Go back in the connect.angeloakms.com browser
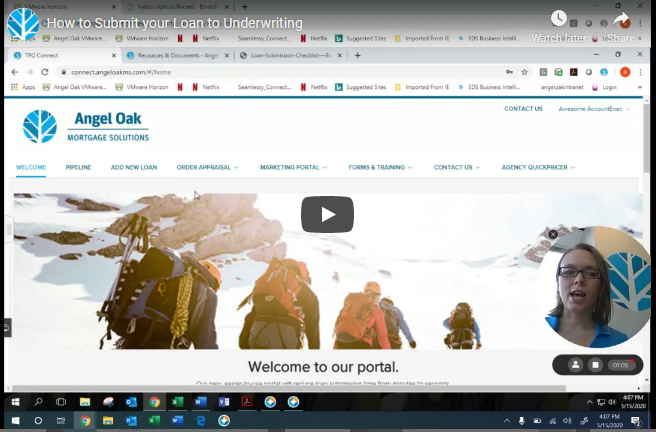656x432 pixels. click(15, 72)
